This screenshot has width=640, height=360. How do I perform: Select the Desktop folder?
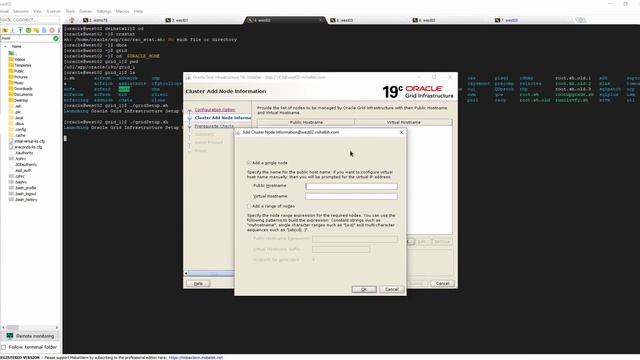click(x=18, y=100)
